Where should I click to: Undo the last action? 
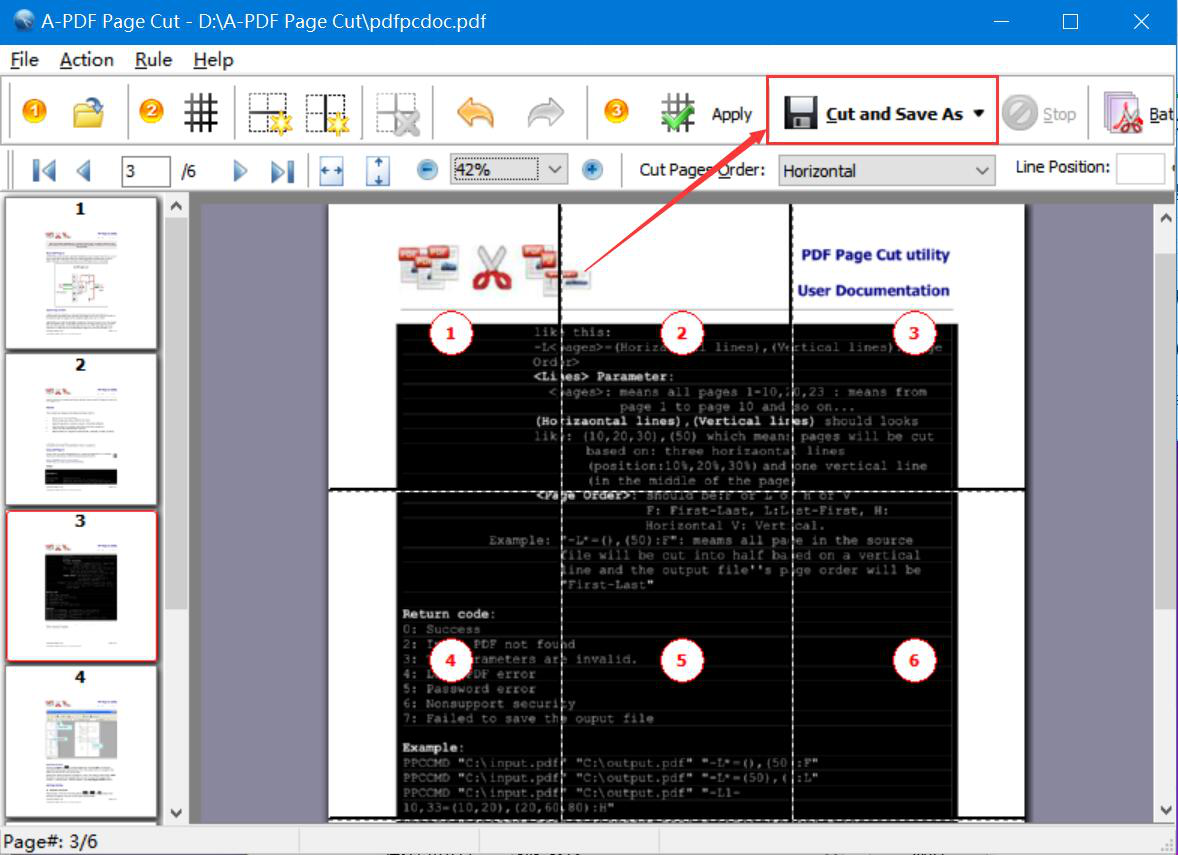(475, 113)
